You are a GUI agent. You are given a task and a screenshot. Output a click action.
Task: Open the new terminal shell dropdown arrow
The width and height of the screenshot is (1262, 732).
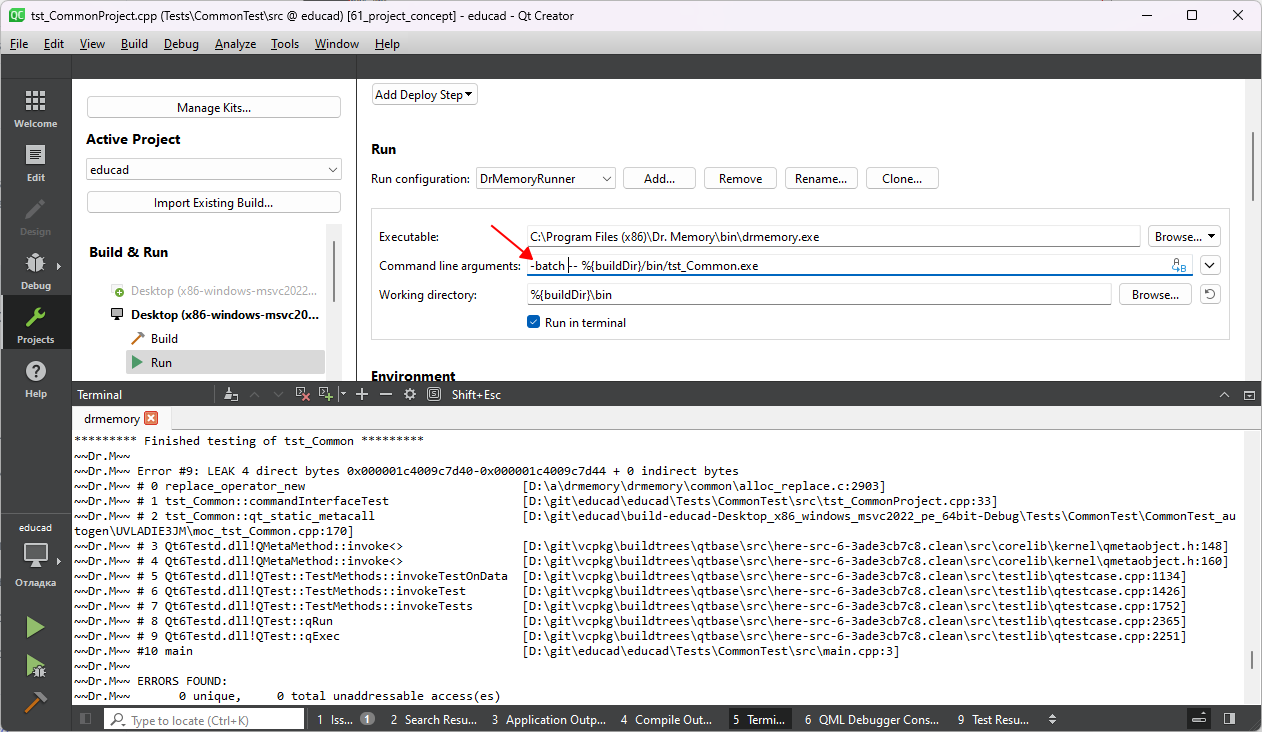click(x=343, y=395)
